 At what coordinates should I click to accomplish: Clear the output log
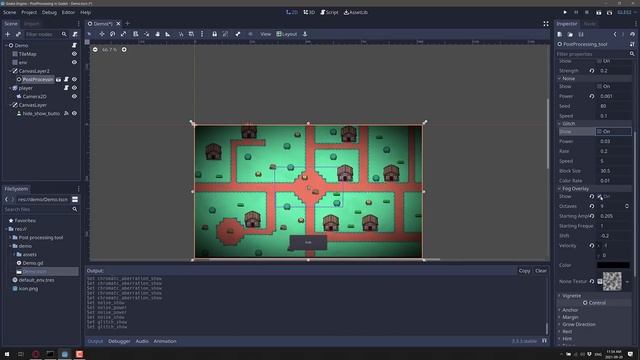[x=541, y=271]
